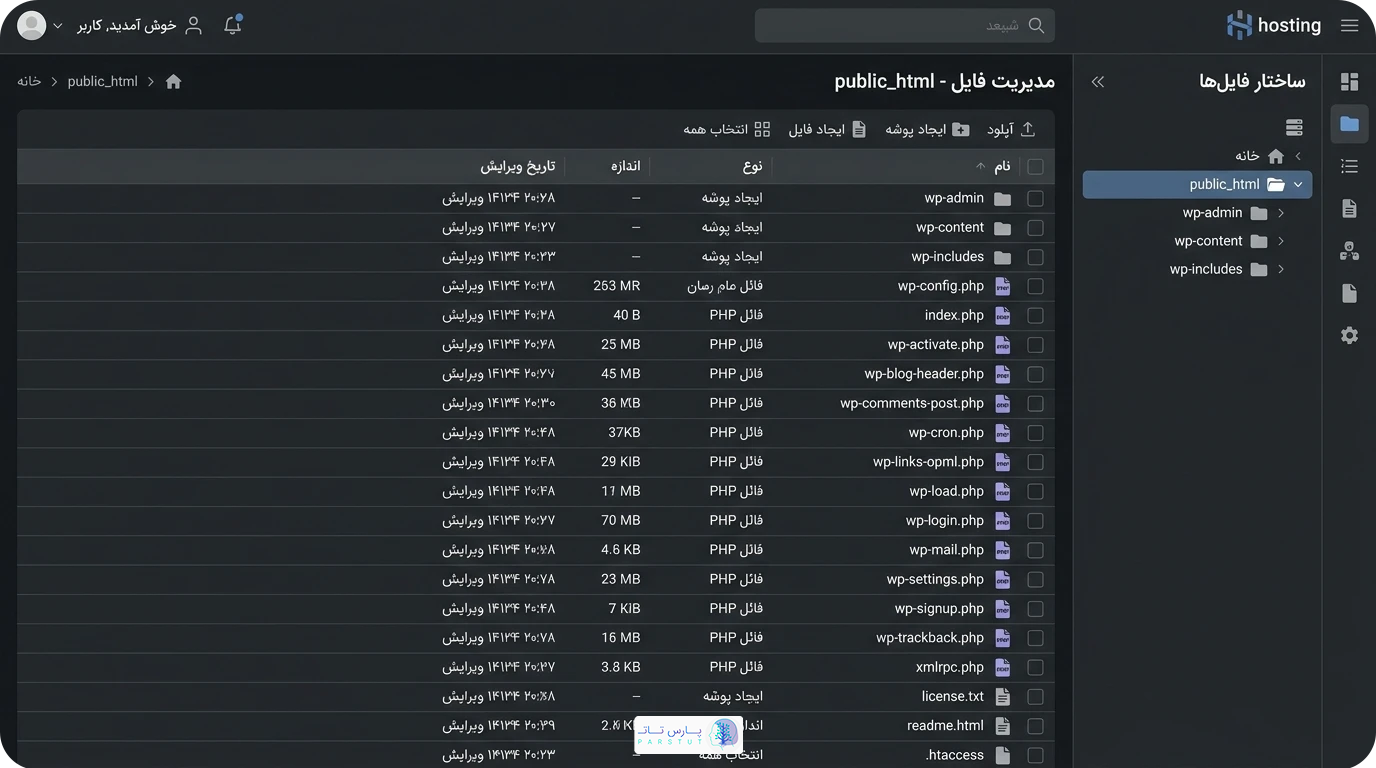Tick the checkbox for license.txt
Image resolution: width=1376 pixels, height=768 pixels.
pyautogui.click(x=1035, y=697)
